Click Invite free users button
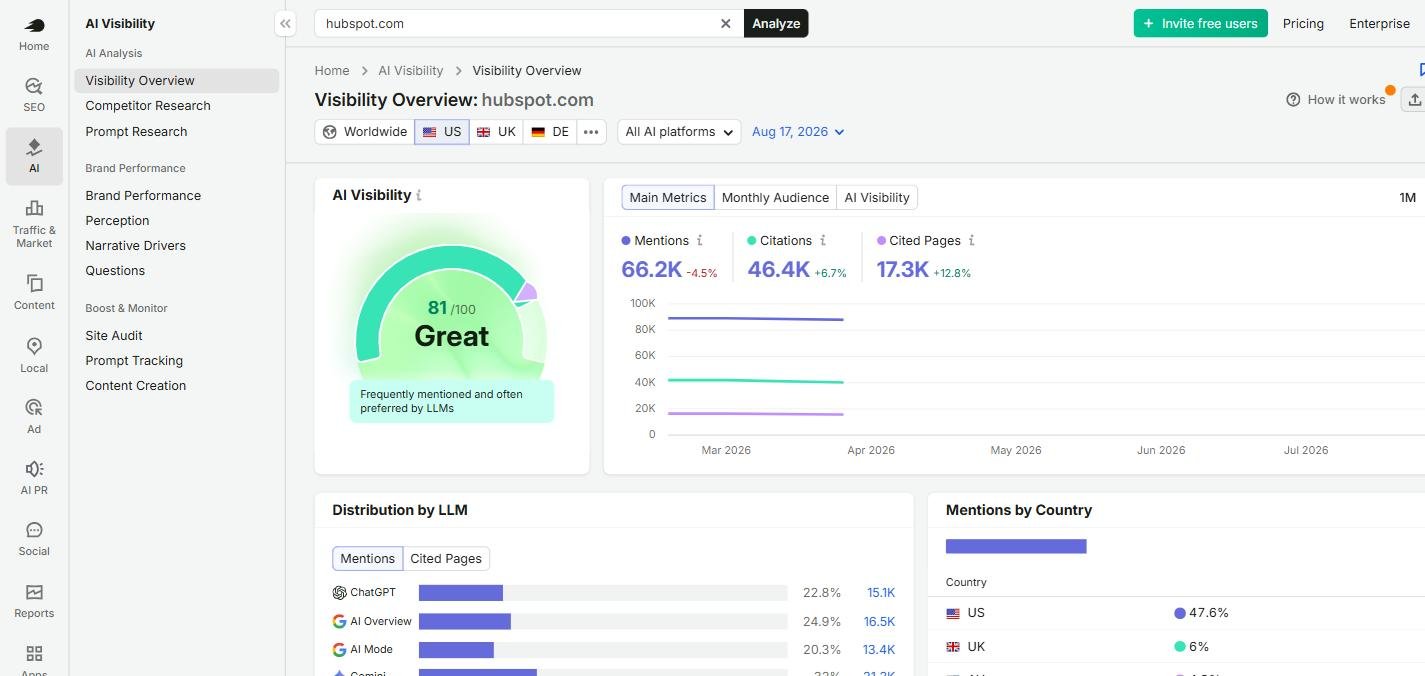The height and width of the screenshot is (676, 1425). (x=1200, y=23)
